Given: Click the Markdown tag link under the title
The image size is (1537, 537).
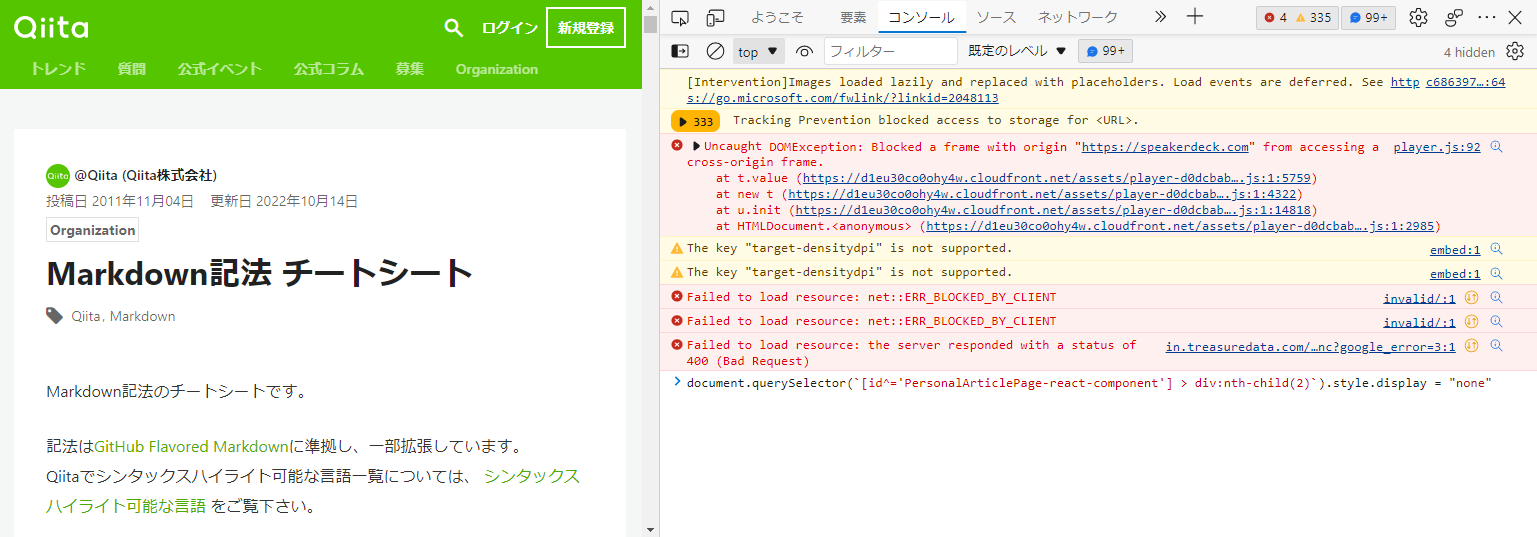Looking at the screenshot, I should [x=142, y=316].
